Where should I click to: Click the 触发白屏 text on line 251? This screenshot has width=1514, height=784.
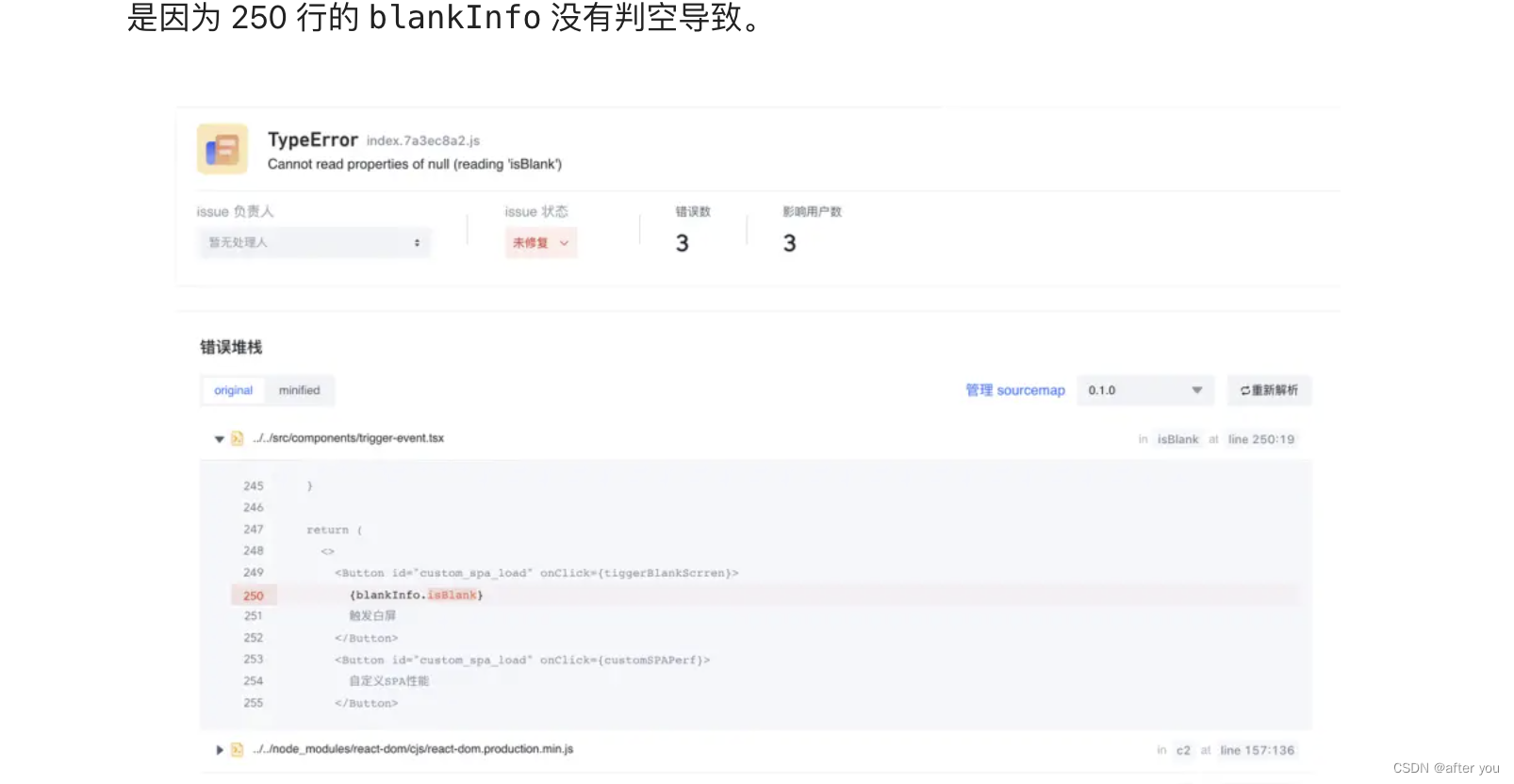[372, 616]
